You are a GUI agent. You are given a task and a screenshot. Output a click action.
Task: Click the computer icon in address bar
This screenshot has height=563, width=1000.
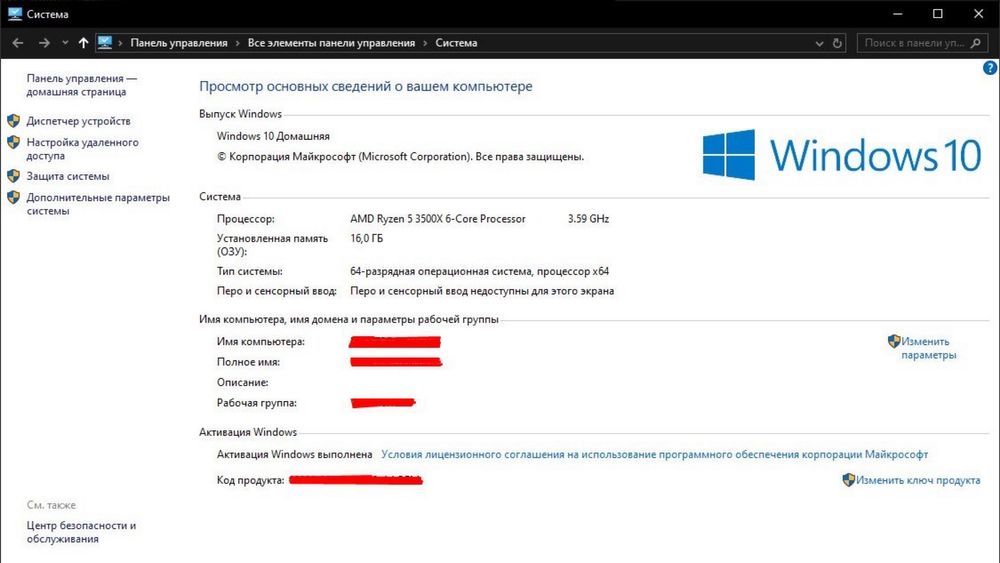105,43
